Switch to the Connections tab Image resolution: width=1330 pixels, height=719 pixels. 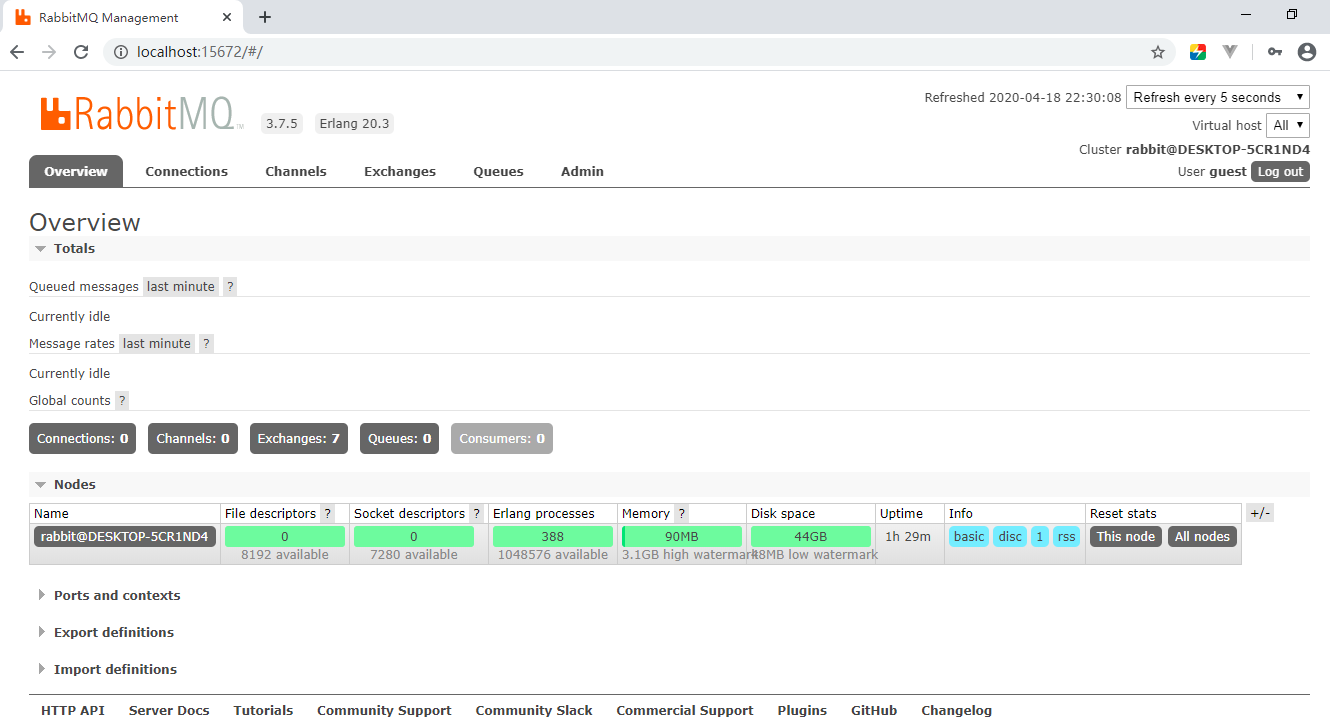[187, 171]
